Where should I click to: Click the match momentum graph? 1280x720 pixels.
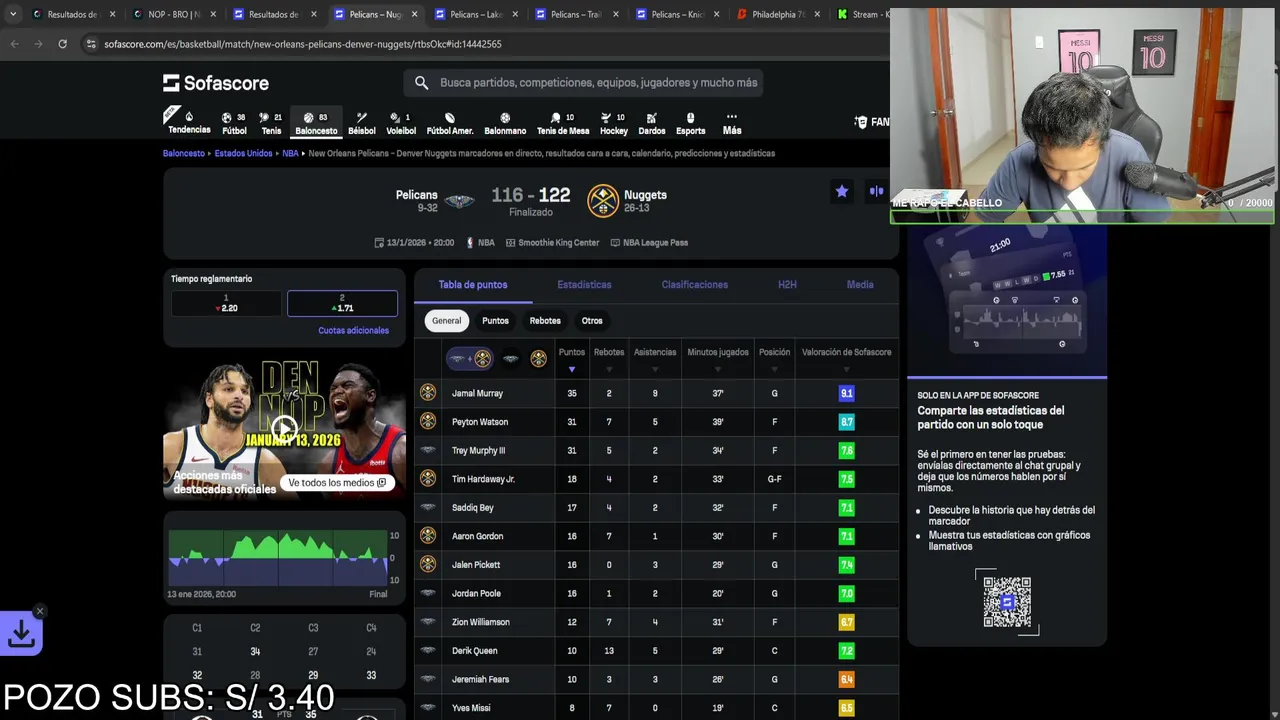point(278,560)
